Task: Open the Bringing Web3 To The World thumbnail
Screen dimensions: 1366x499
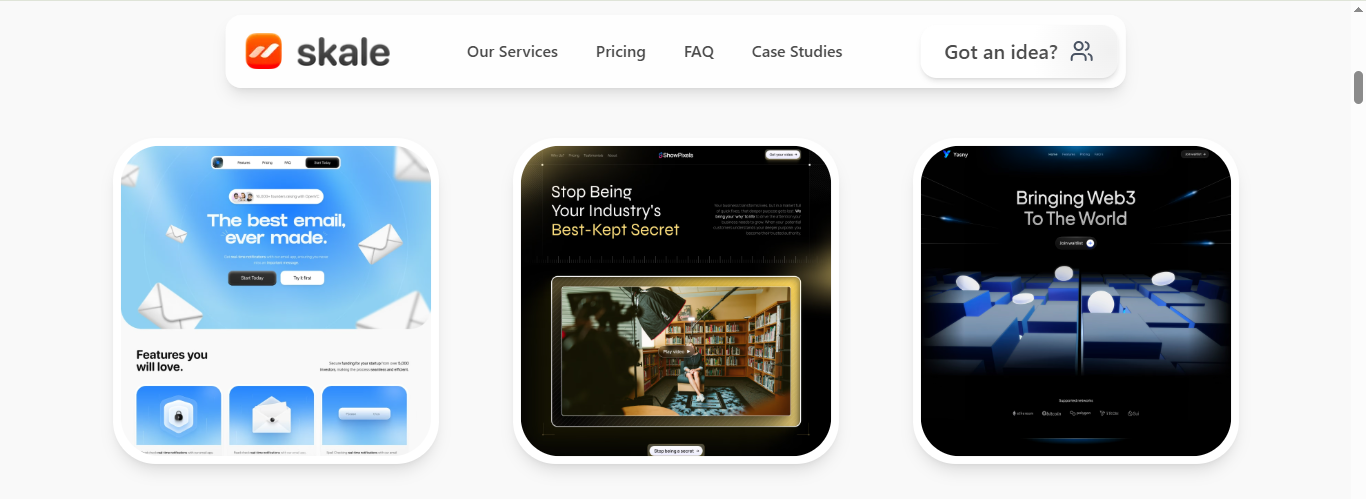Action: (x=1076, y=301)
